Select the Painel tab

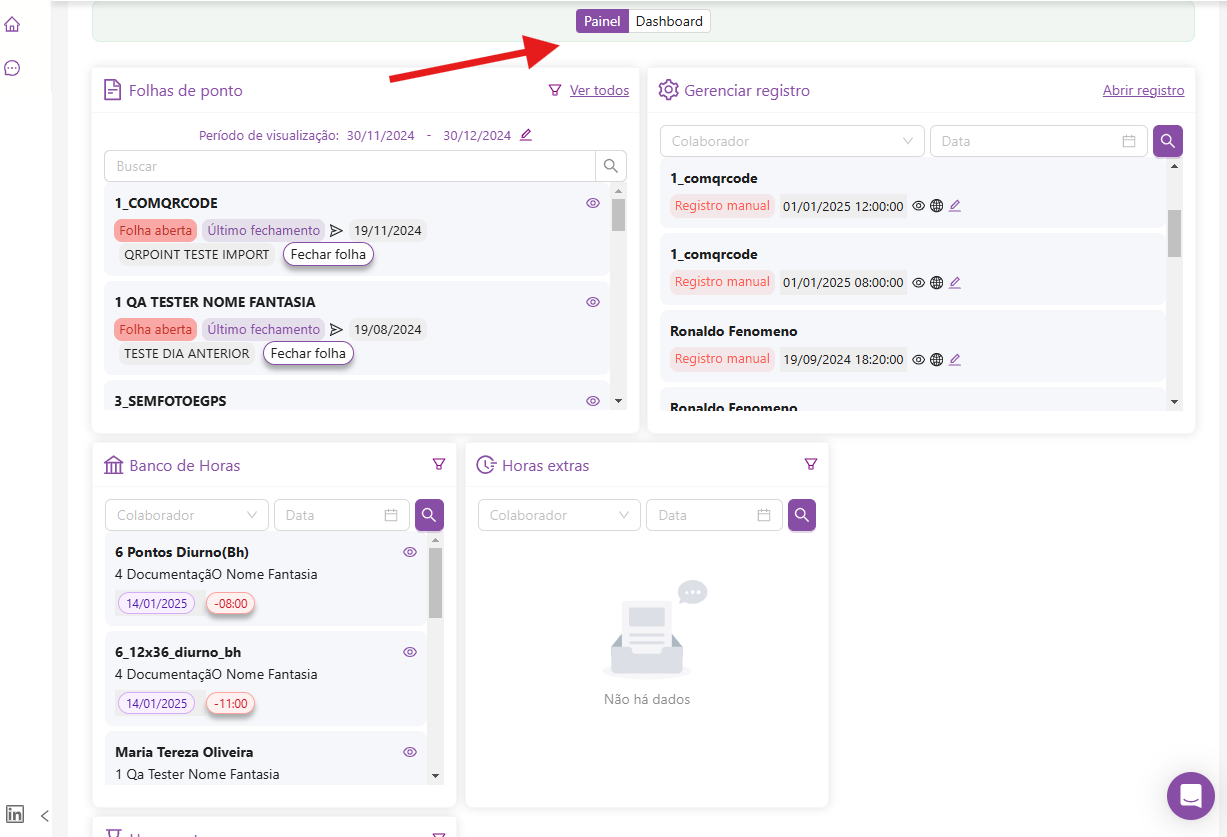602,21
